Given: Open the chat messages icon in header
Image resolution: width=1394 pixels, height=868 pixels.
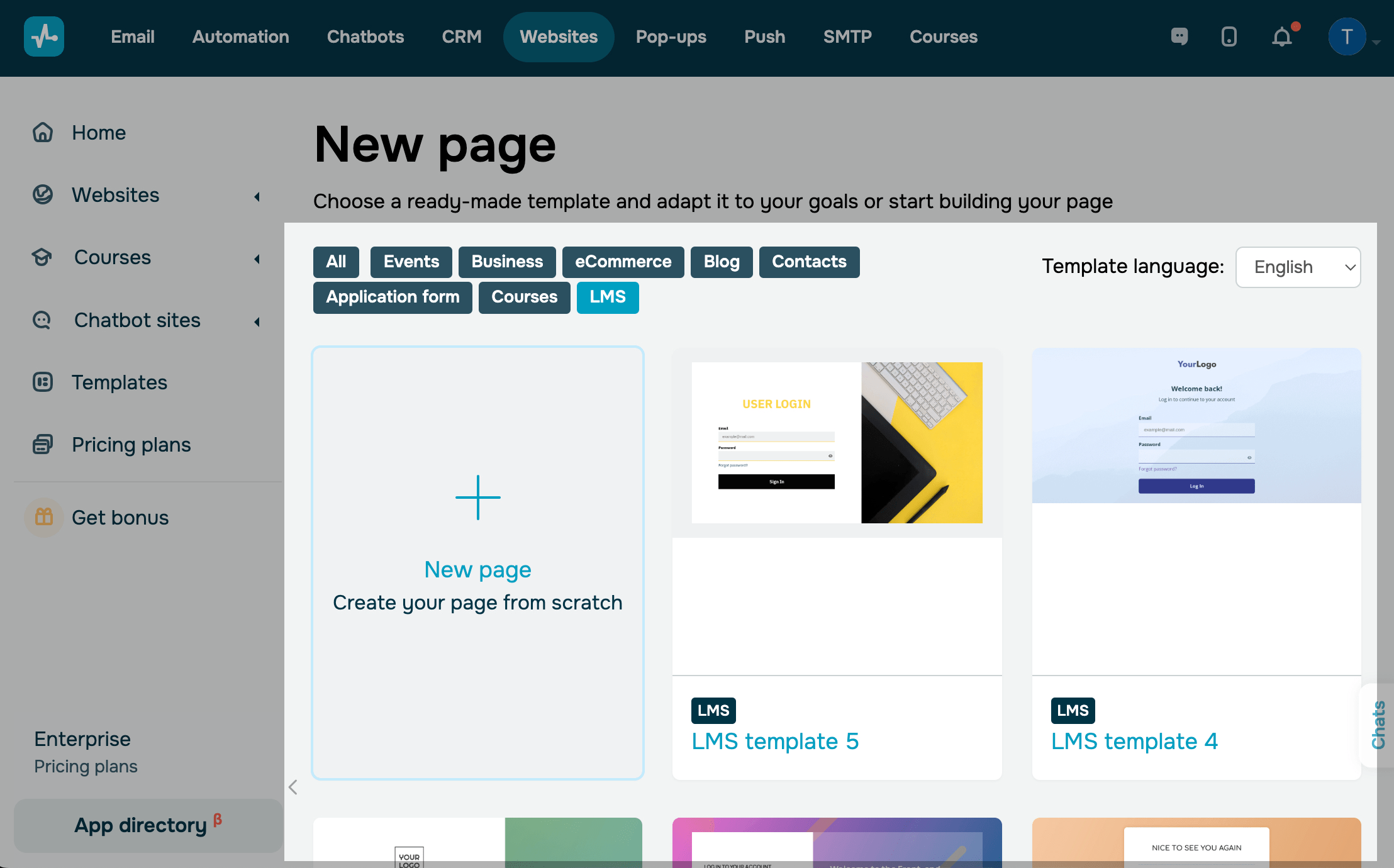Looking at the screenshot, I should coord(1179,36).
